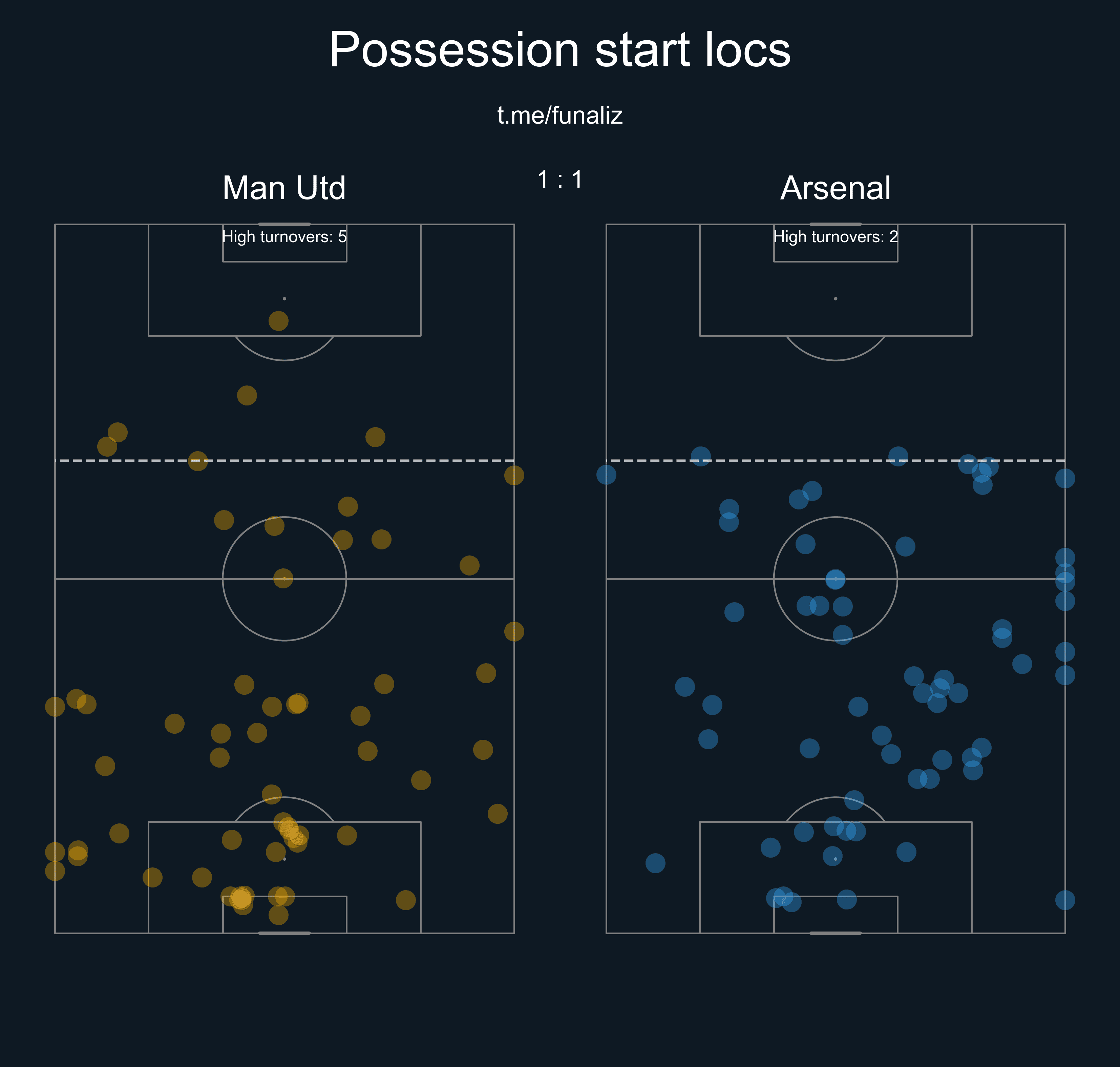Click Man Utd dot right of the six-yard box
The width and height of the screenshot is (1120, 1067).
pyautogui.click(x=405, y=900)
